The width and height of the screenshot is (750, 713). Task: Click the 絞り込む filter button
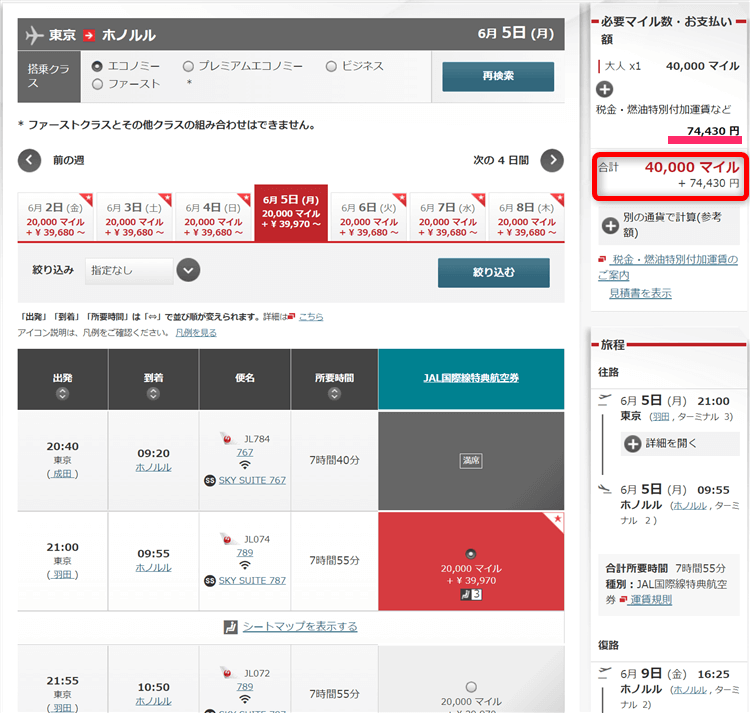coord(493,272)
